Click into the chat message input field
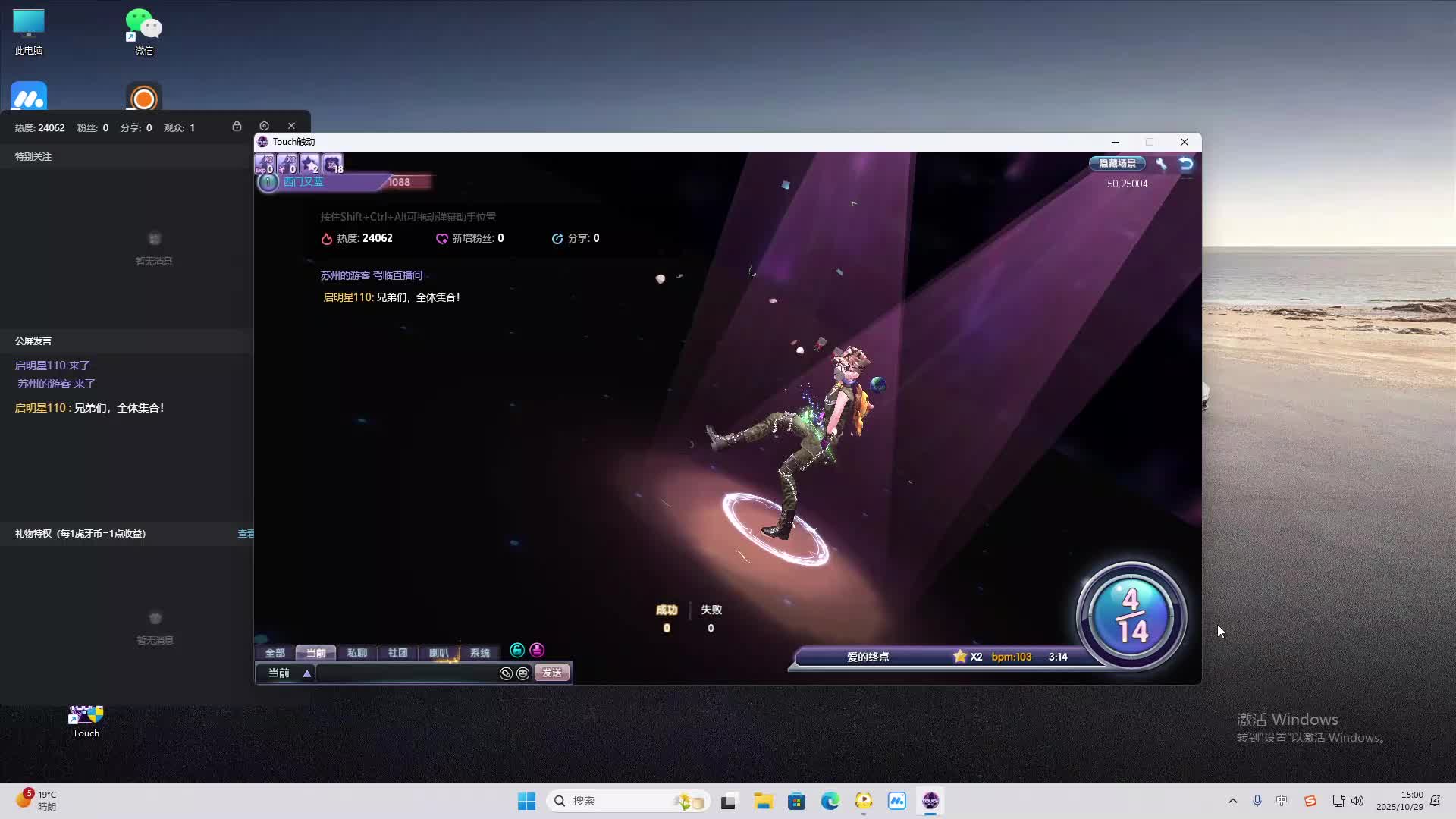Screen dimensions: 1456x819 coord(406,673)
